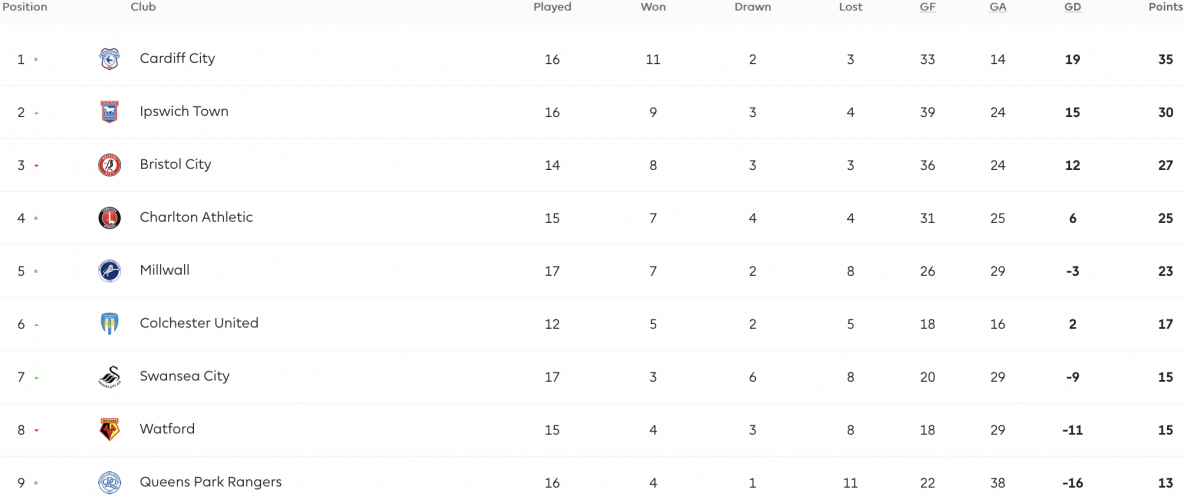The image size is (1184, 500).
Task: Click the Position column header
Action: 26,7
